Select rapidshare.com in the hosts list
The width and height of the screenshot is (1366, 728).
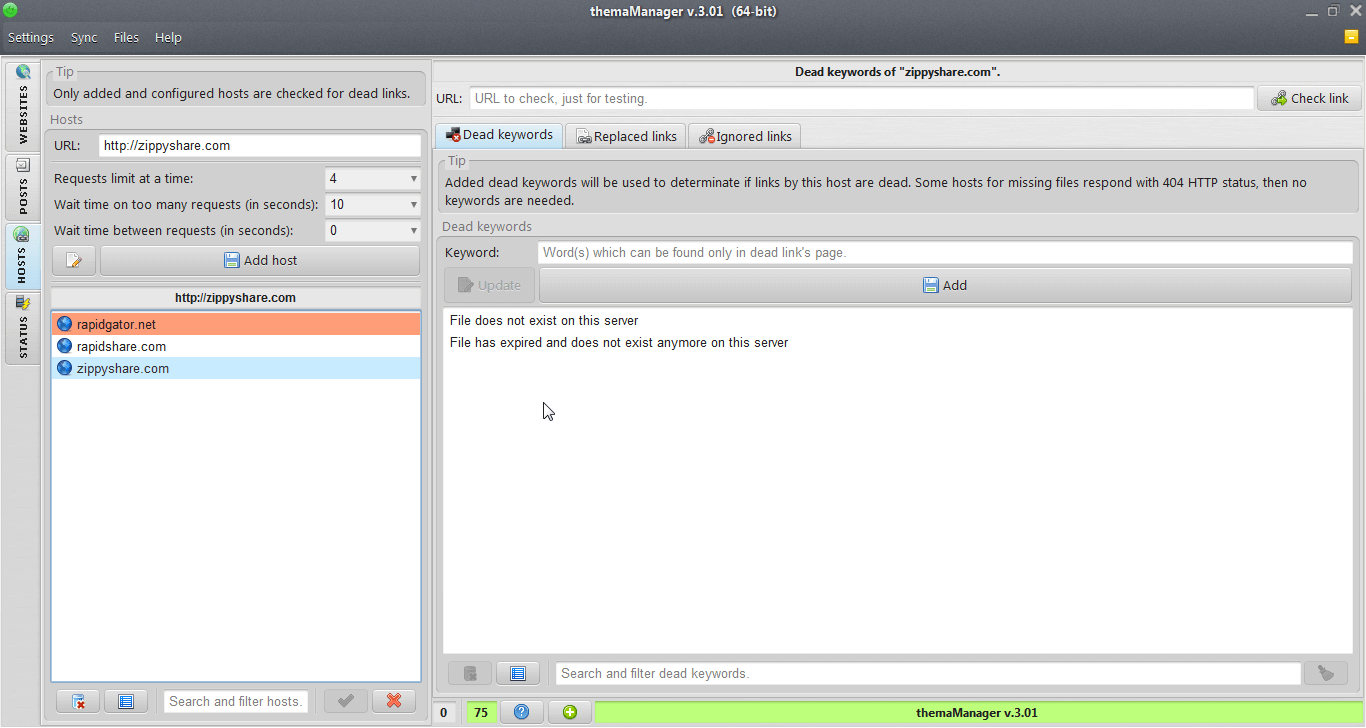click(x=236, y=346)
